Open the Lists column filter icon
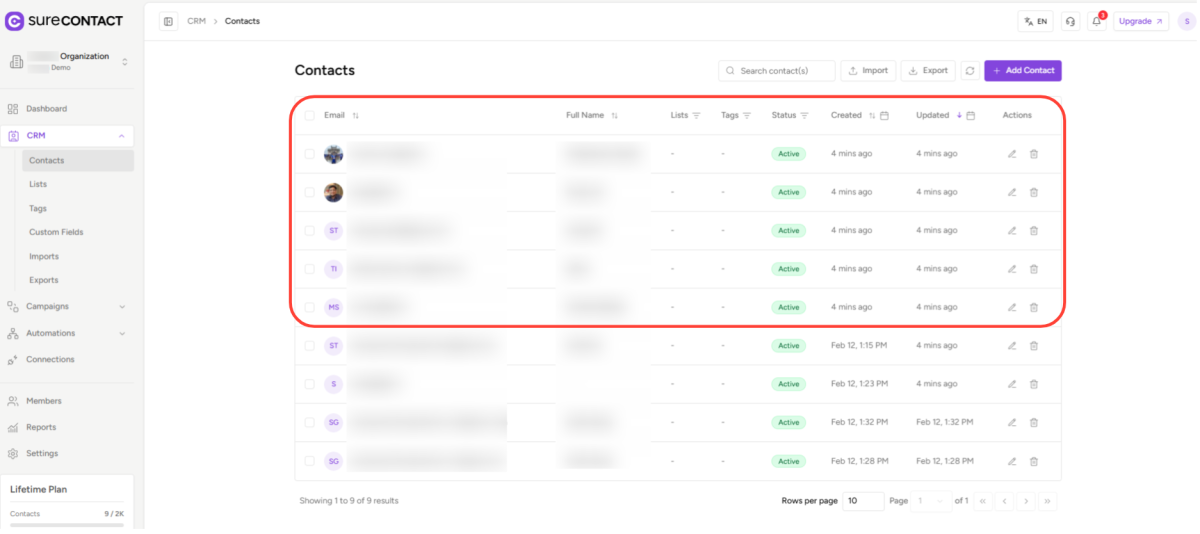Image resolution: width=1200 pixels, height=534 pixels. [x=696, y=116]
